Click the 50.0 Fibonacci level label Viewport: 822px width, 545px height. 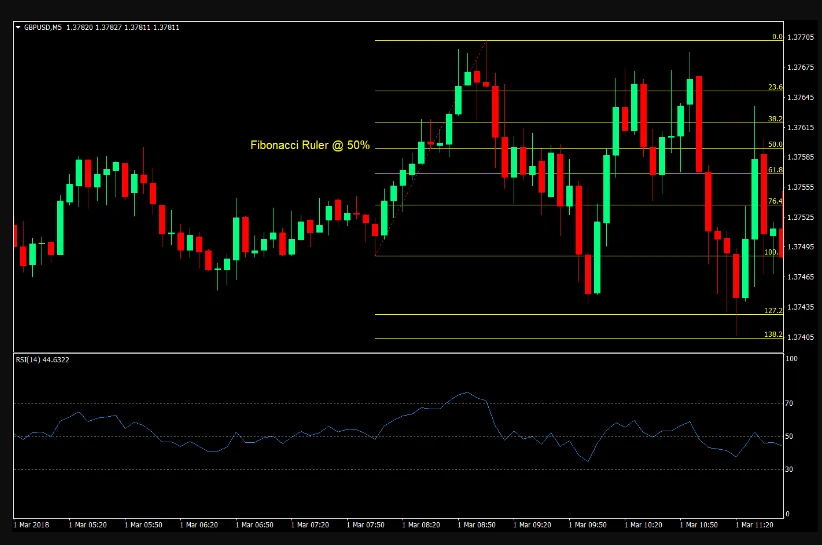click(774, 145)
